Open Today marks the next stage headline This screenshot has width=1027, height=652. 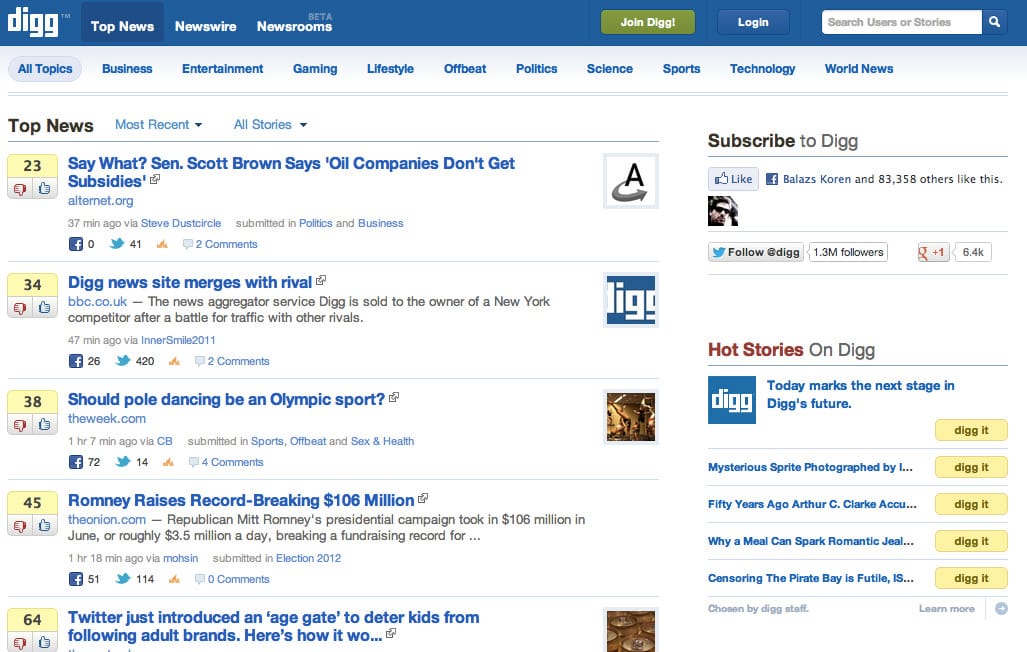(x=861, y=394)
